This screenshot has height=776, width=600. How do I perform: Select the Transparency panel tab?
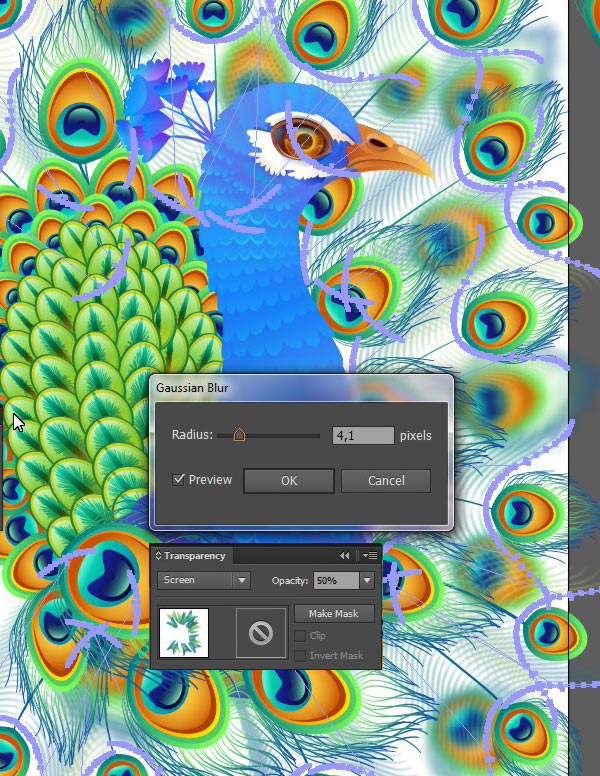click(194, 556)
